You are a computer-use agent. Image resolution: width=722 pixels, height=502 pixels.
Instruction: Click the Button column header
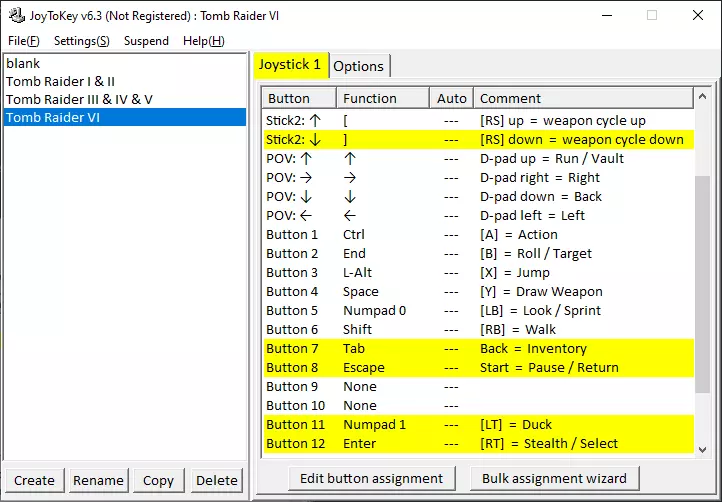[299, 98]
